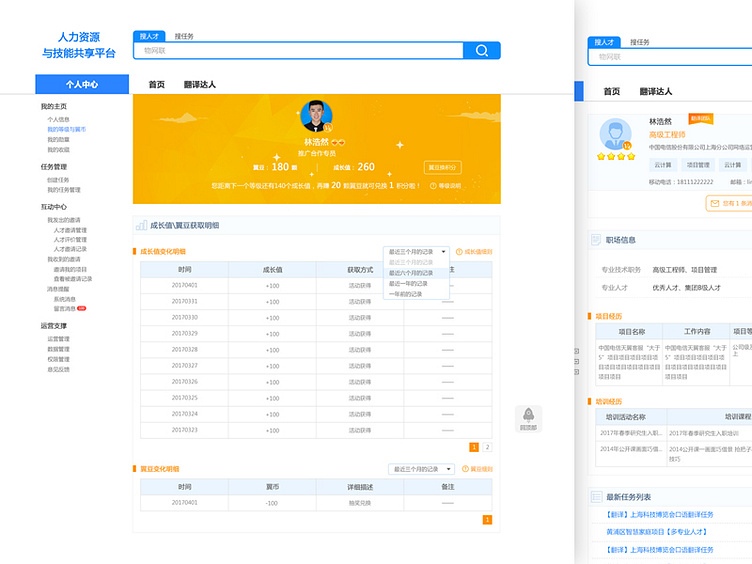Screen dimensions: 752x564
Task: Click page 1 under 翼豆变化明细 table
Action: [x=487, y=520]
